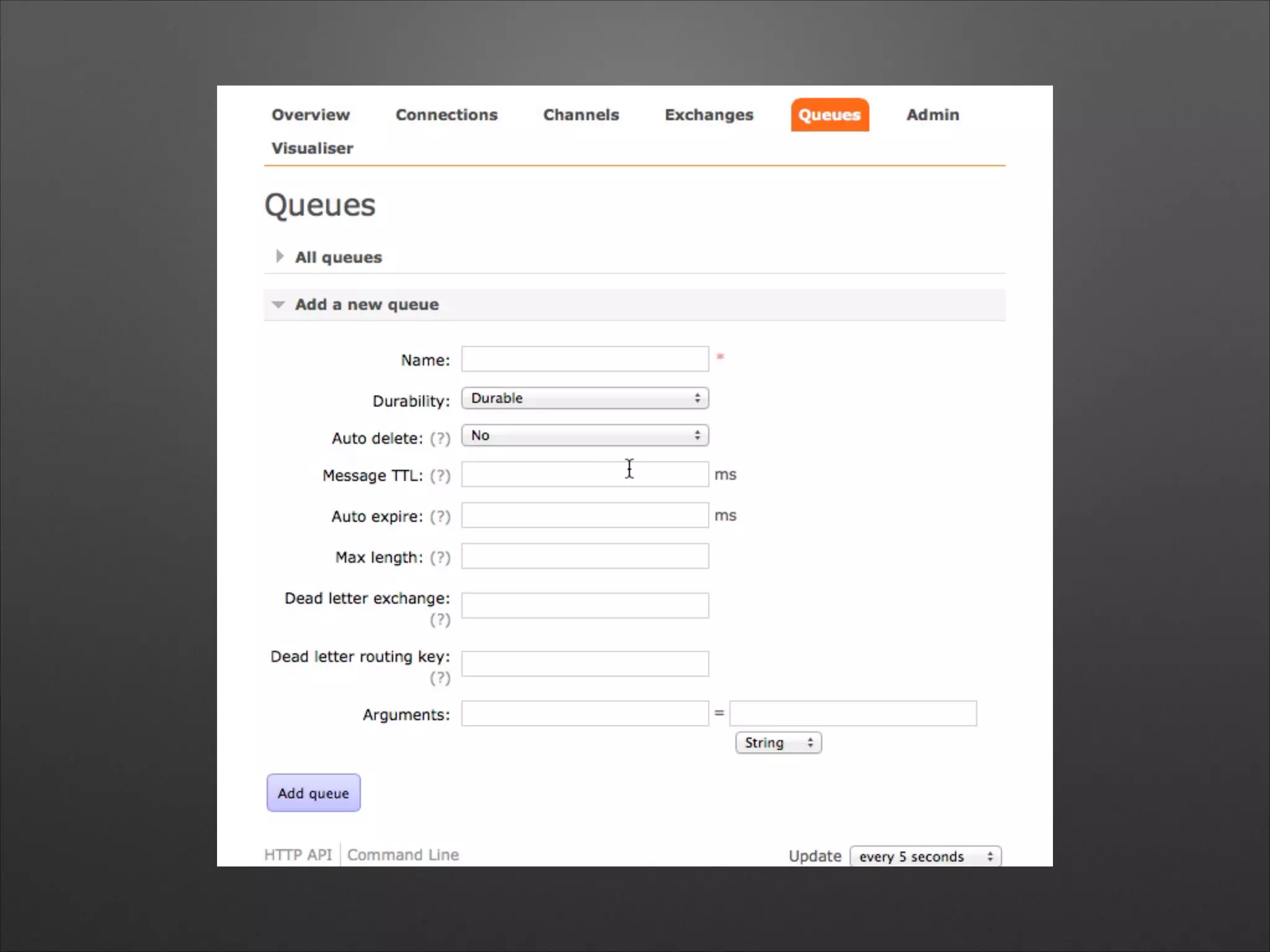The image size is (1270, 952).
Task: Click the Dead letter routing key (?) help icon
Action: click(440, 678)
